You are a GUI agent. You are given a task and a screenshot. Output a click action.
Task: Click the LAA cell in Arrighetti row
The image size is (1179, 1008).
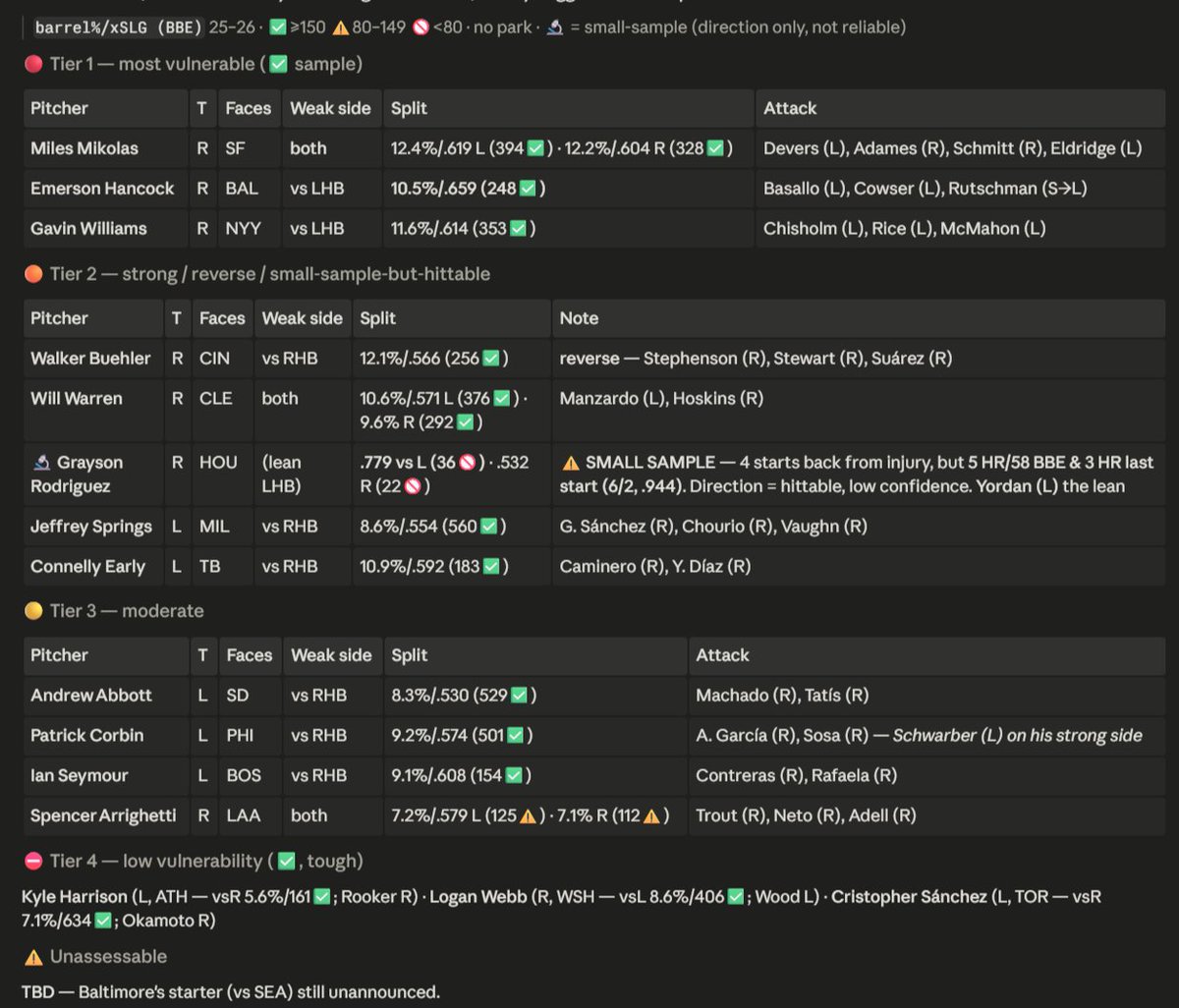click(251, 816)
